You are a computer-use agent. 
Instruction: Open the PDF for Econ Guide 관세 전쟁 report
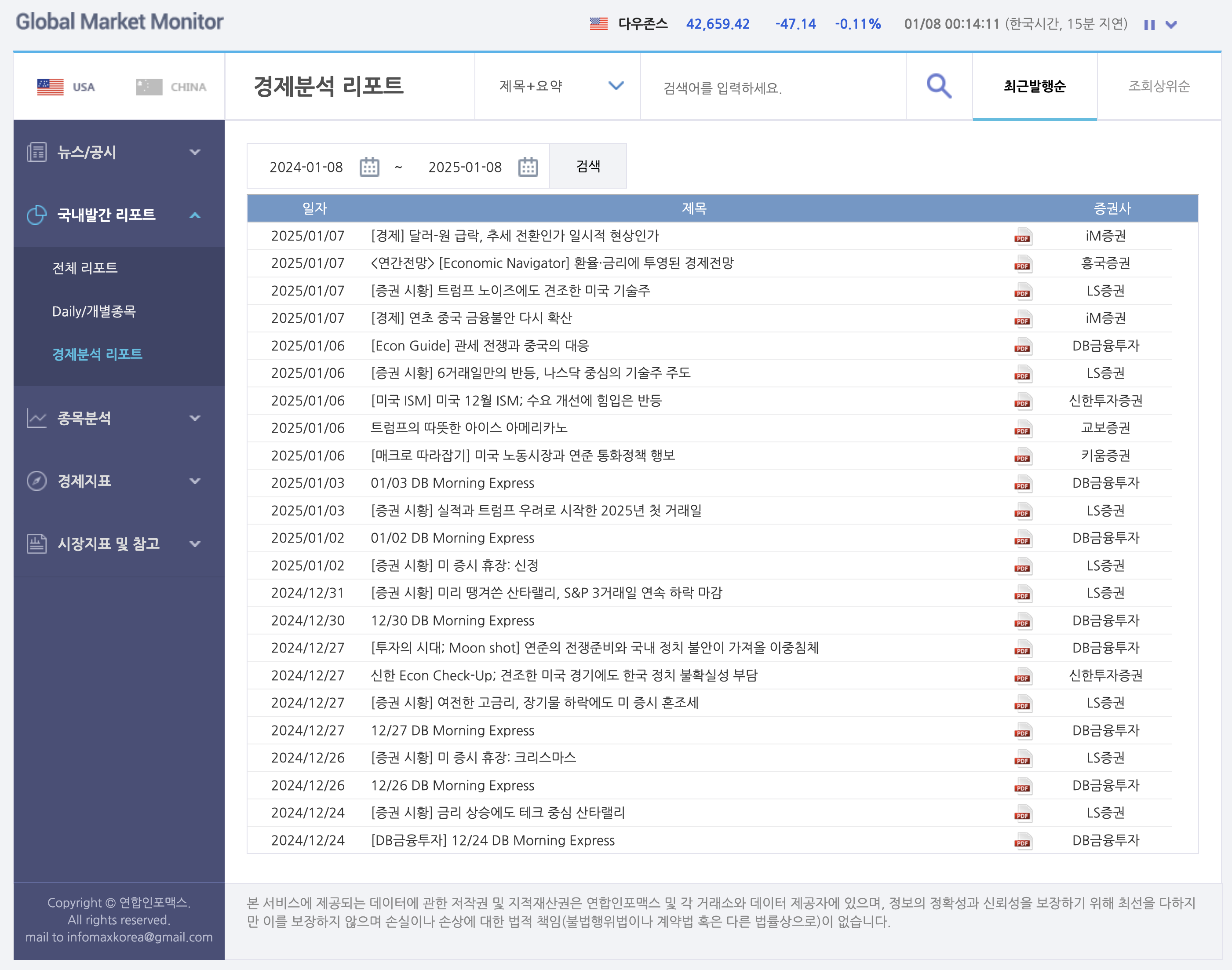point(1023,346)
